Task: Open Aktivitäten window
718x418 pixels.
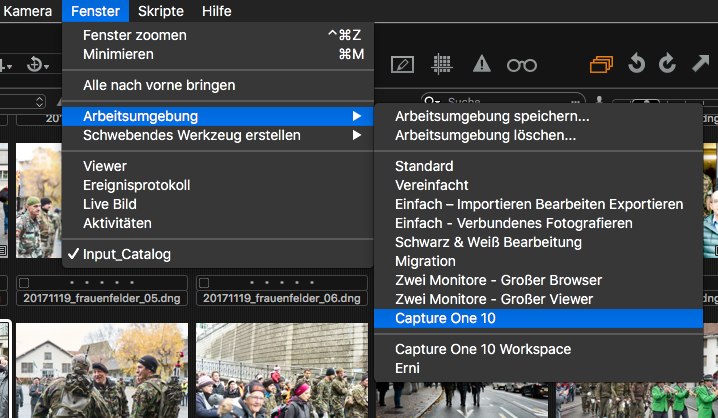Action: pos(218,223)
